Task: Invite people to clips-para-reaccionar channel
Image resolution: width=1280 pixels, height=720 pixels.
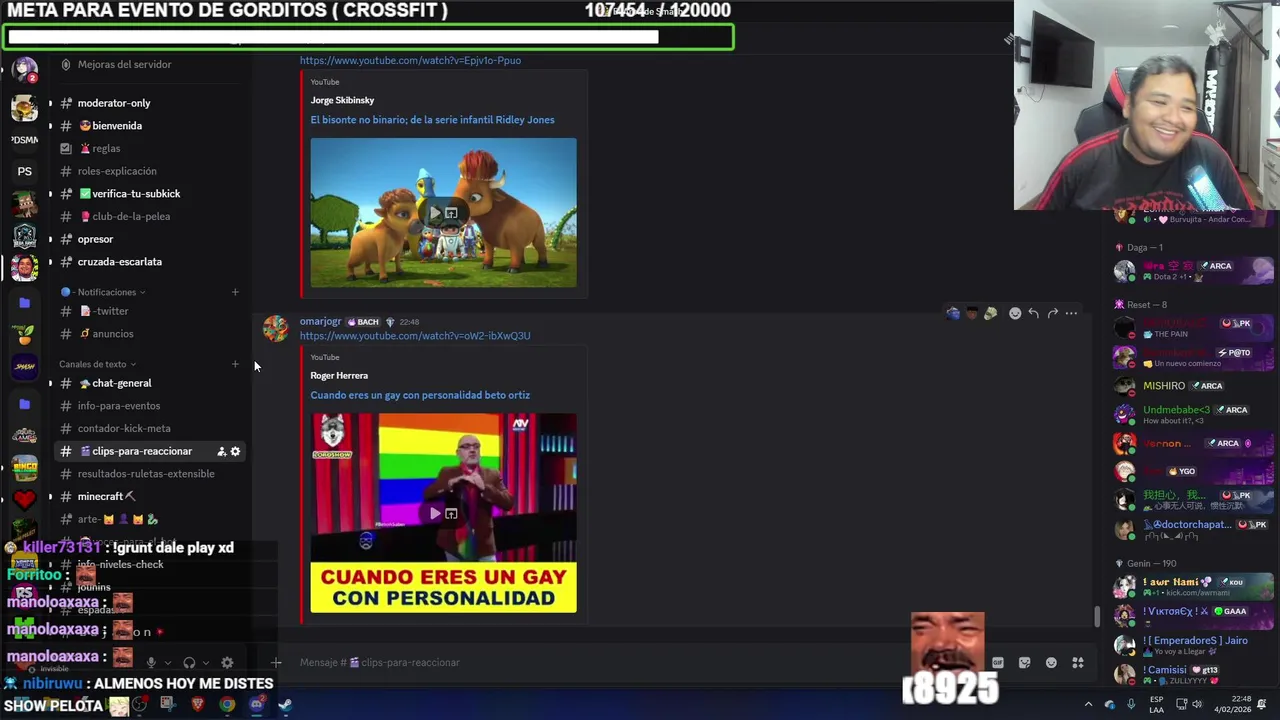Action: [221, 451]
